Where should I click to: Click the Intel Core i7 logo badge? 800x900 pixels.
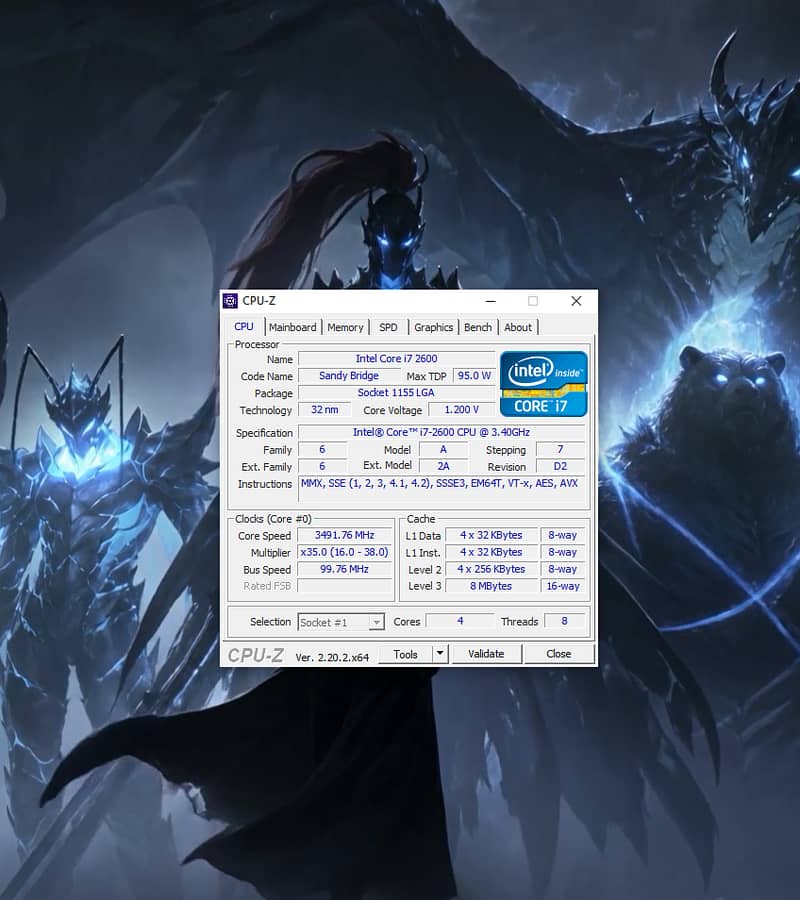point(543,384)
